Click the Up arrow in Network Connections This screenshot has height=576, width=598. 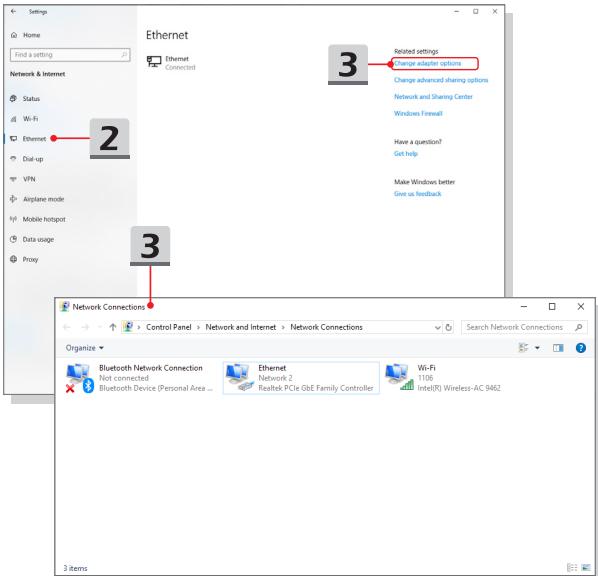click(x=113, y=327)
